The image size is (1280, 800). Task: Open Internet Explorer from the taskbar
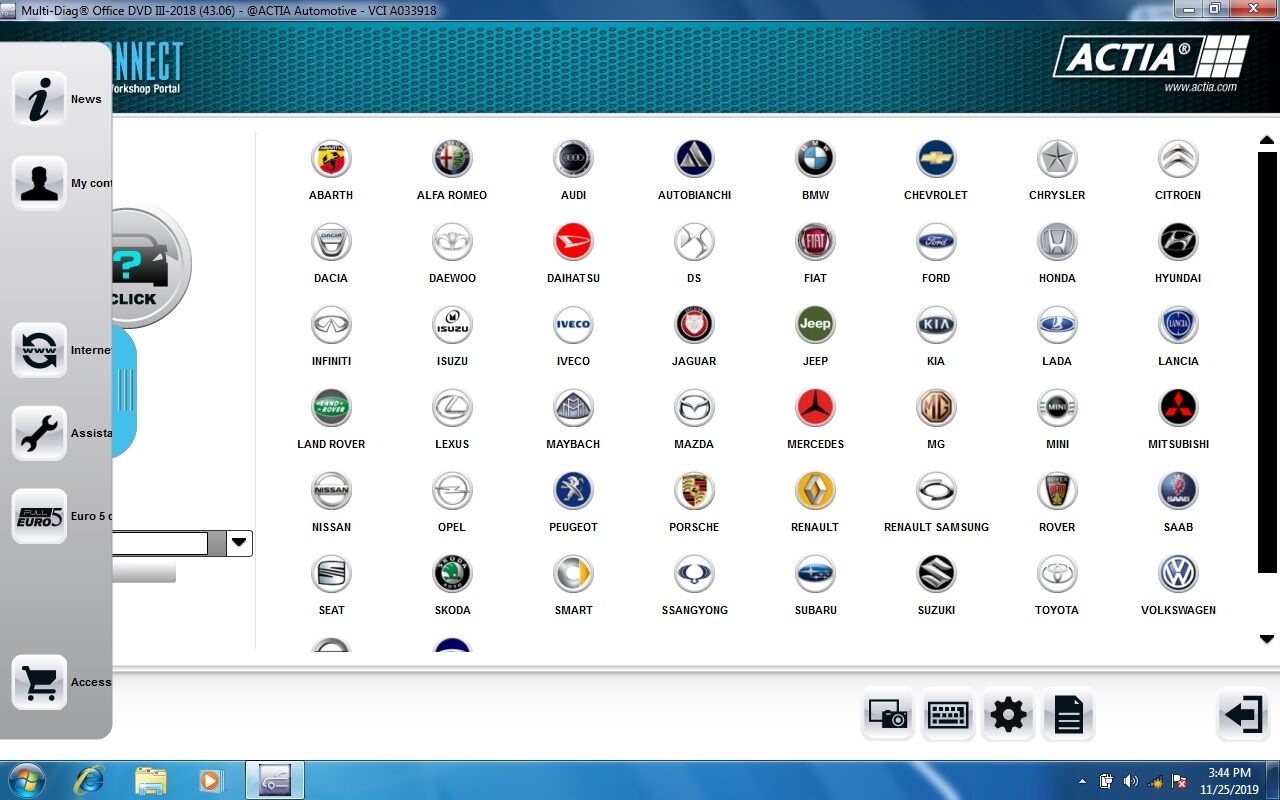[88, 780]
